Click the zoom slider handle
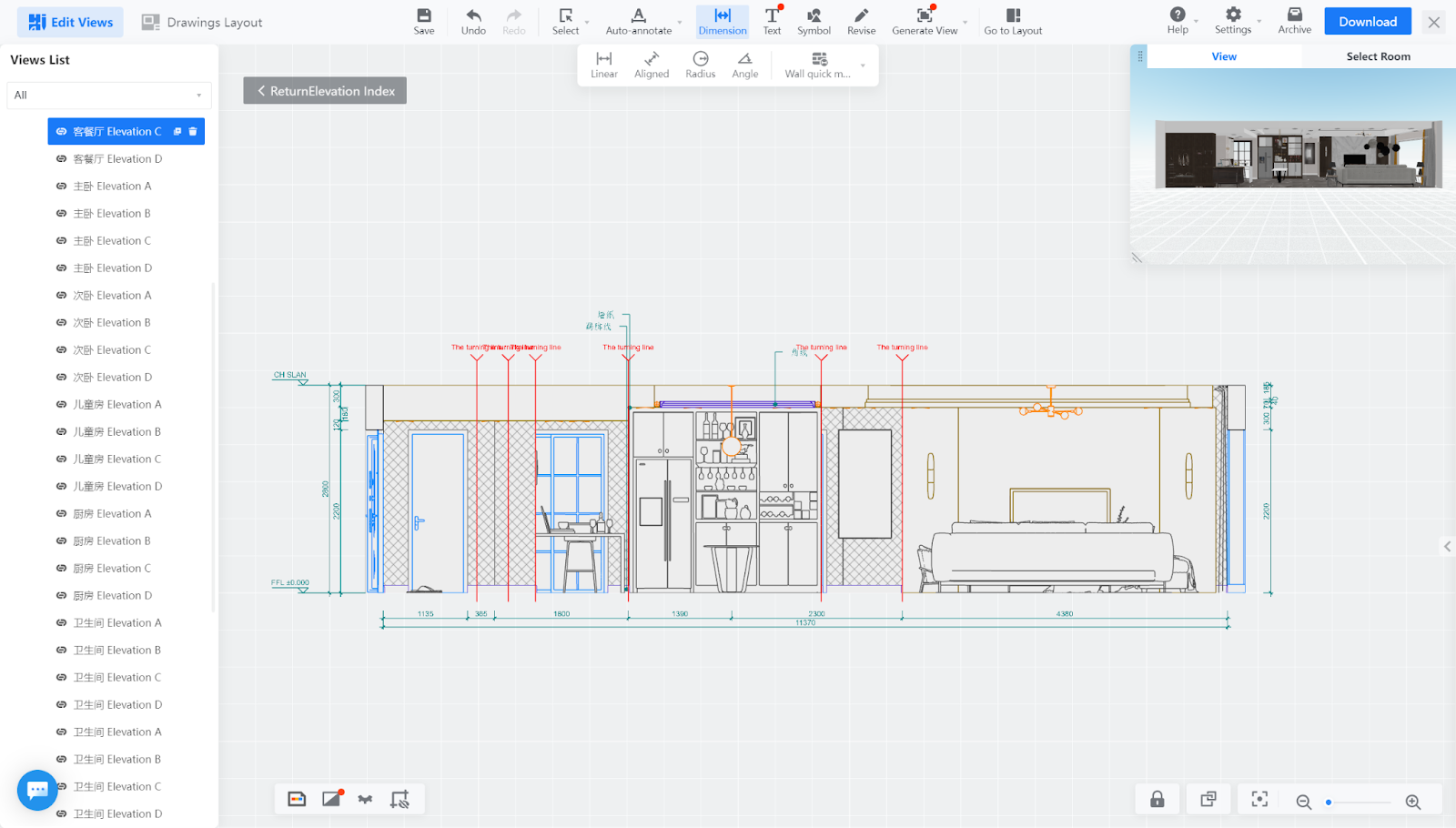1456x828 pixels. pos(1329,803)
